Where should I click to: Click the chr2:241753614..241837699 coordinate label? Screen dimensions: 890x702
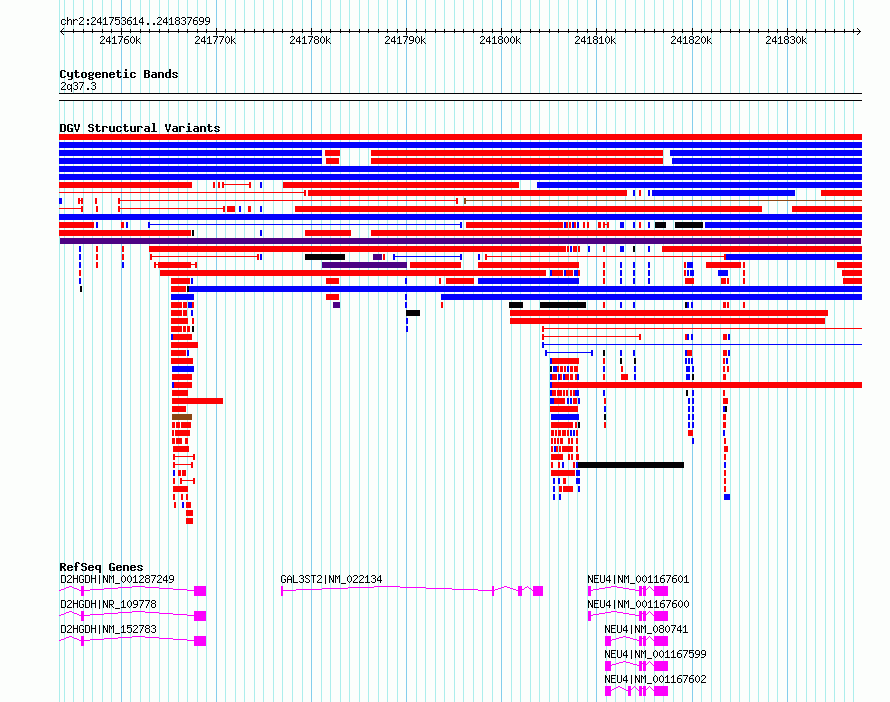click(135, 21)
